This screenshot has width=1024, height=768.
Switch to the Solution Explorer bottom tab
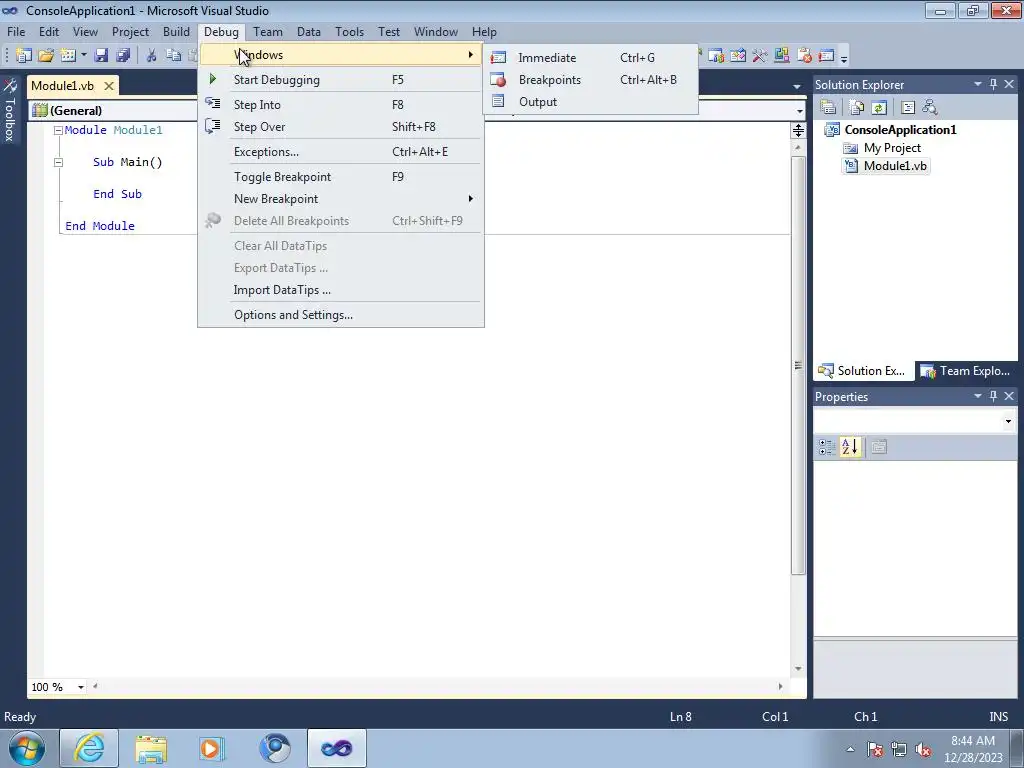(x=863, y=371)
